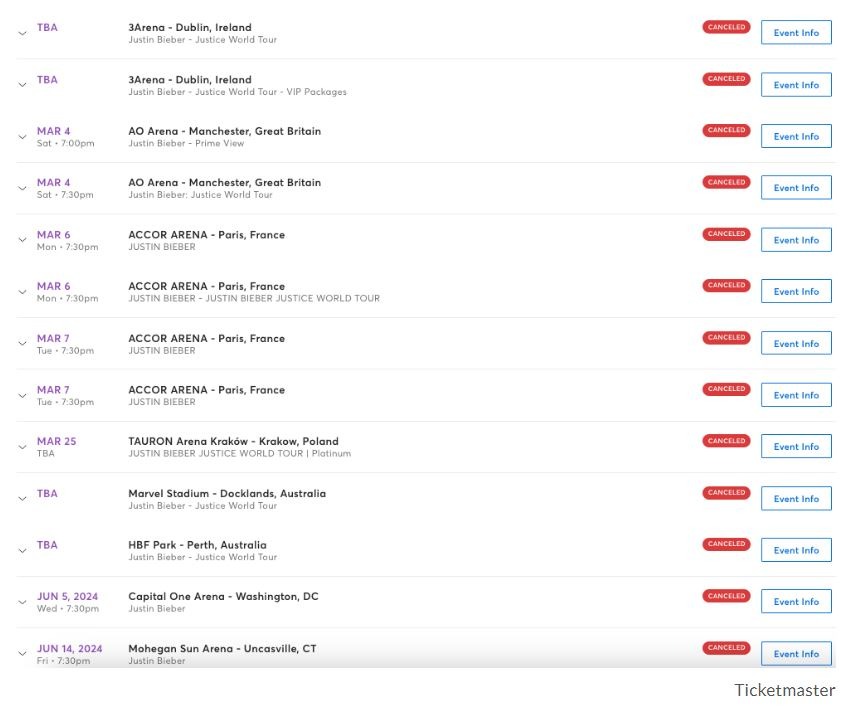
Task: Click the MAR 25 date label
Action: [x=56, y=441]
